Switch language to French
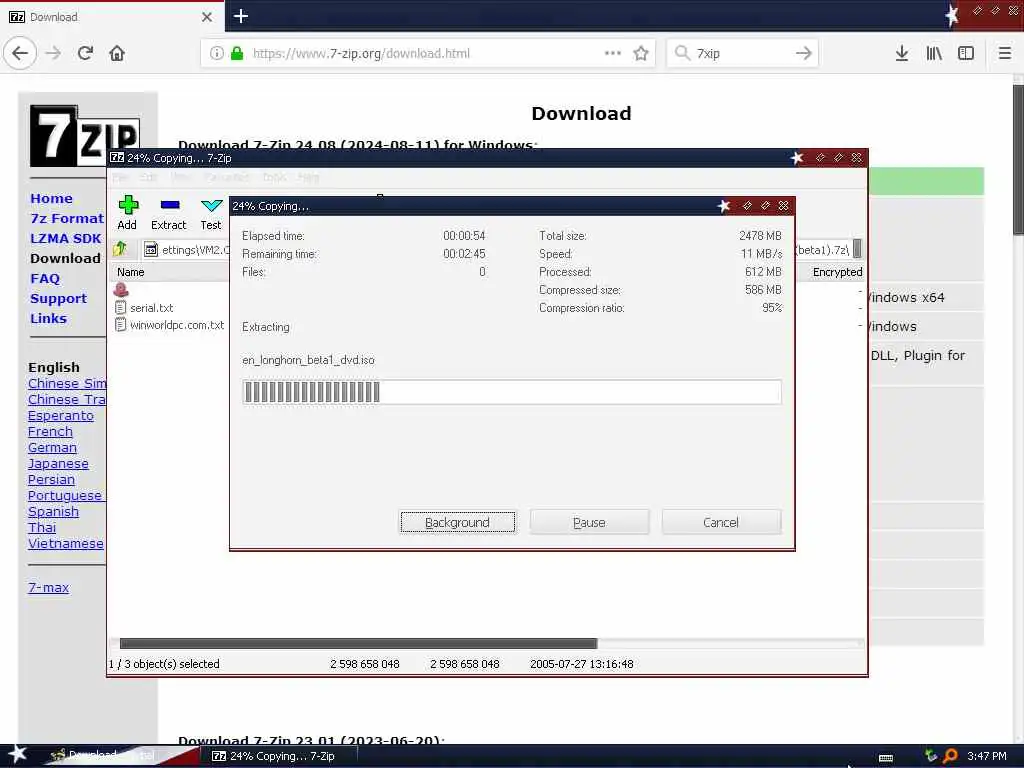The height and width of the screenshot is (768, 1024). point(50,432)
